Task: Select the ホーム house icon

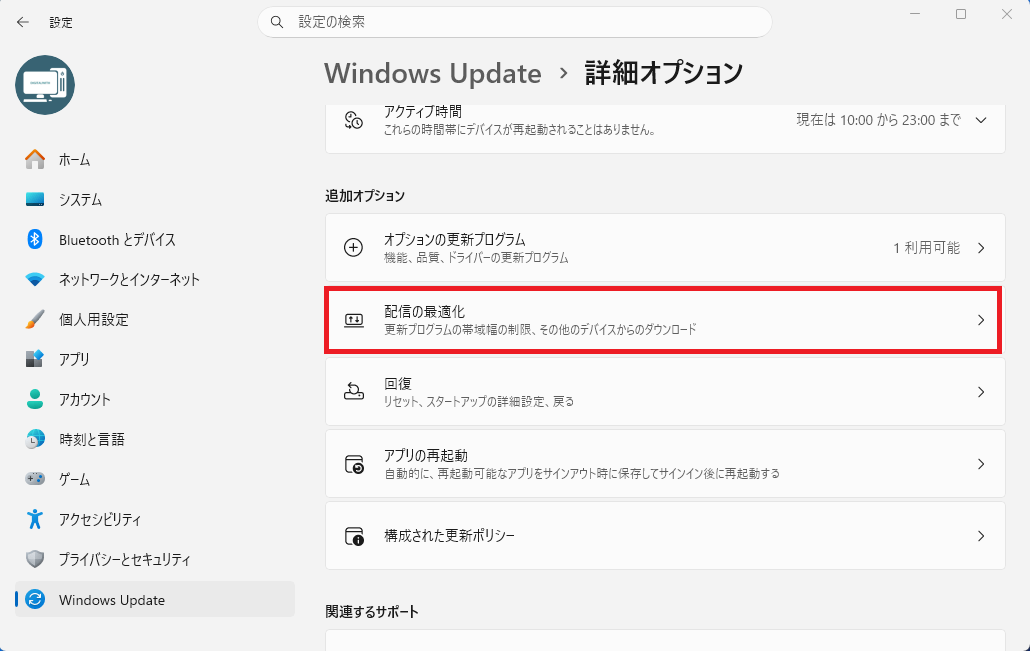Action: click(x=35, y=159)
